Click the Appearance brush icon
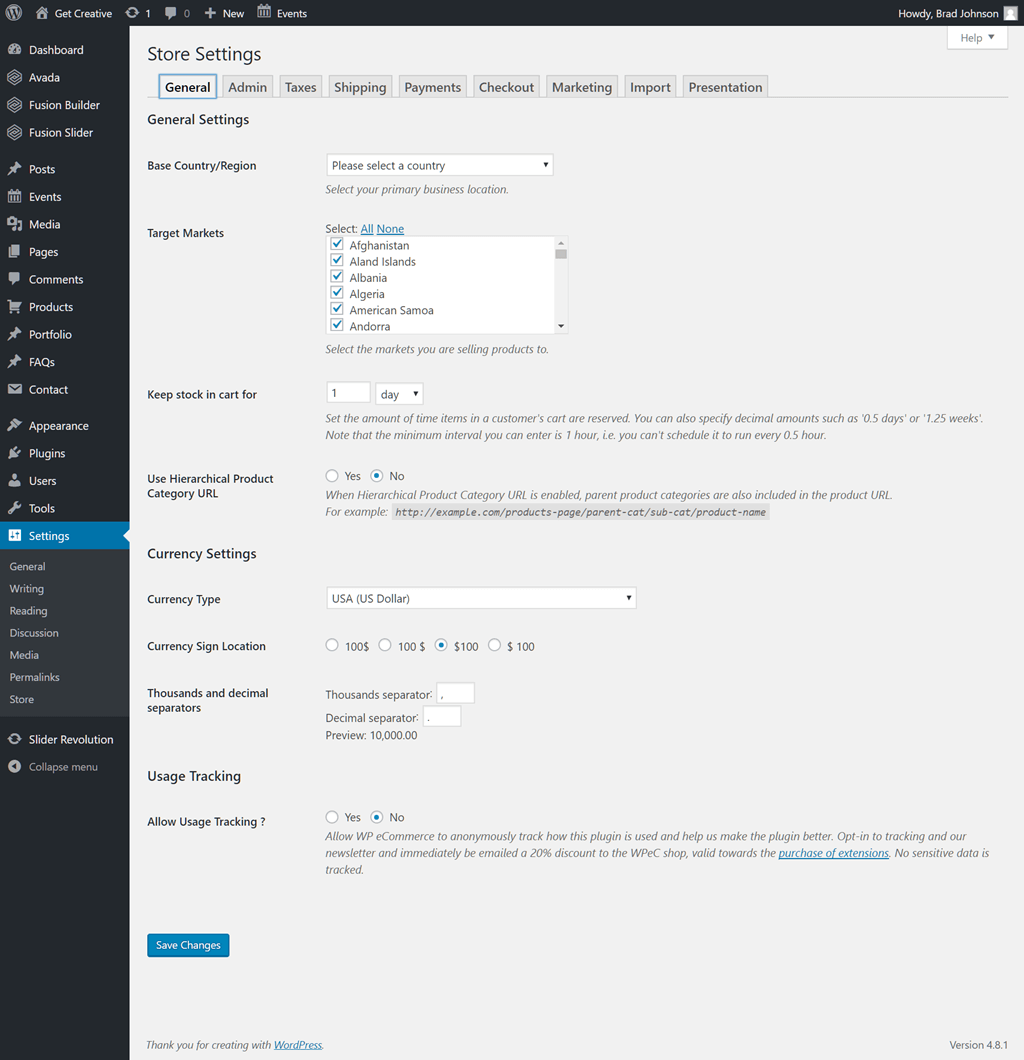1024x1060 pixels. [14, 425]
